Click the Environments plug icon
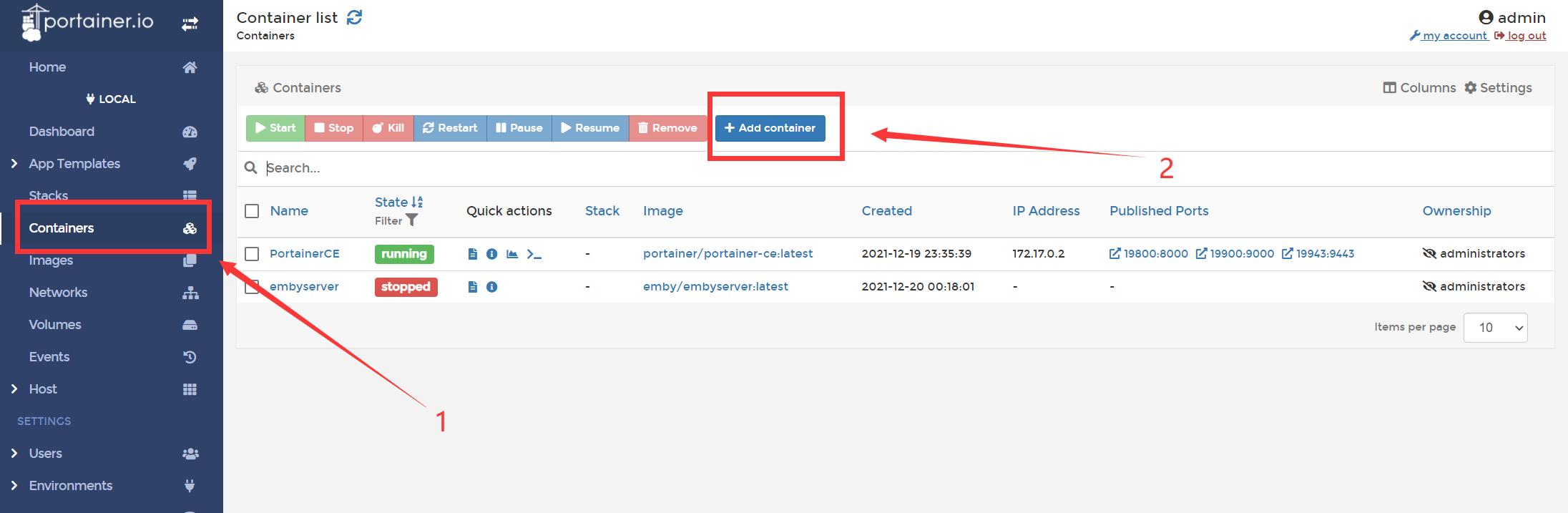1568x513 pixels. pyautogui.click(x=190, y=486)
